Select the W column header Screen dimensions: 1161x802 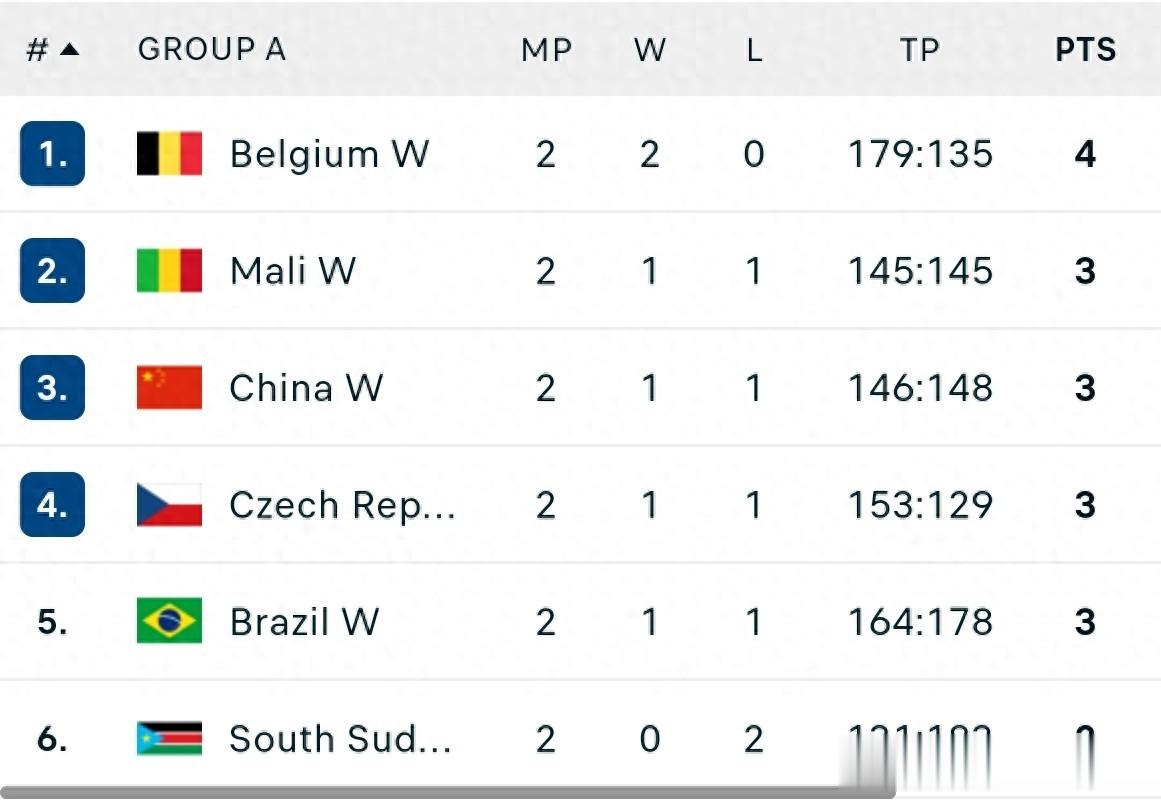point(649,50)
